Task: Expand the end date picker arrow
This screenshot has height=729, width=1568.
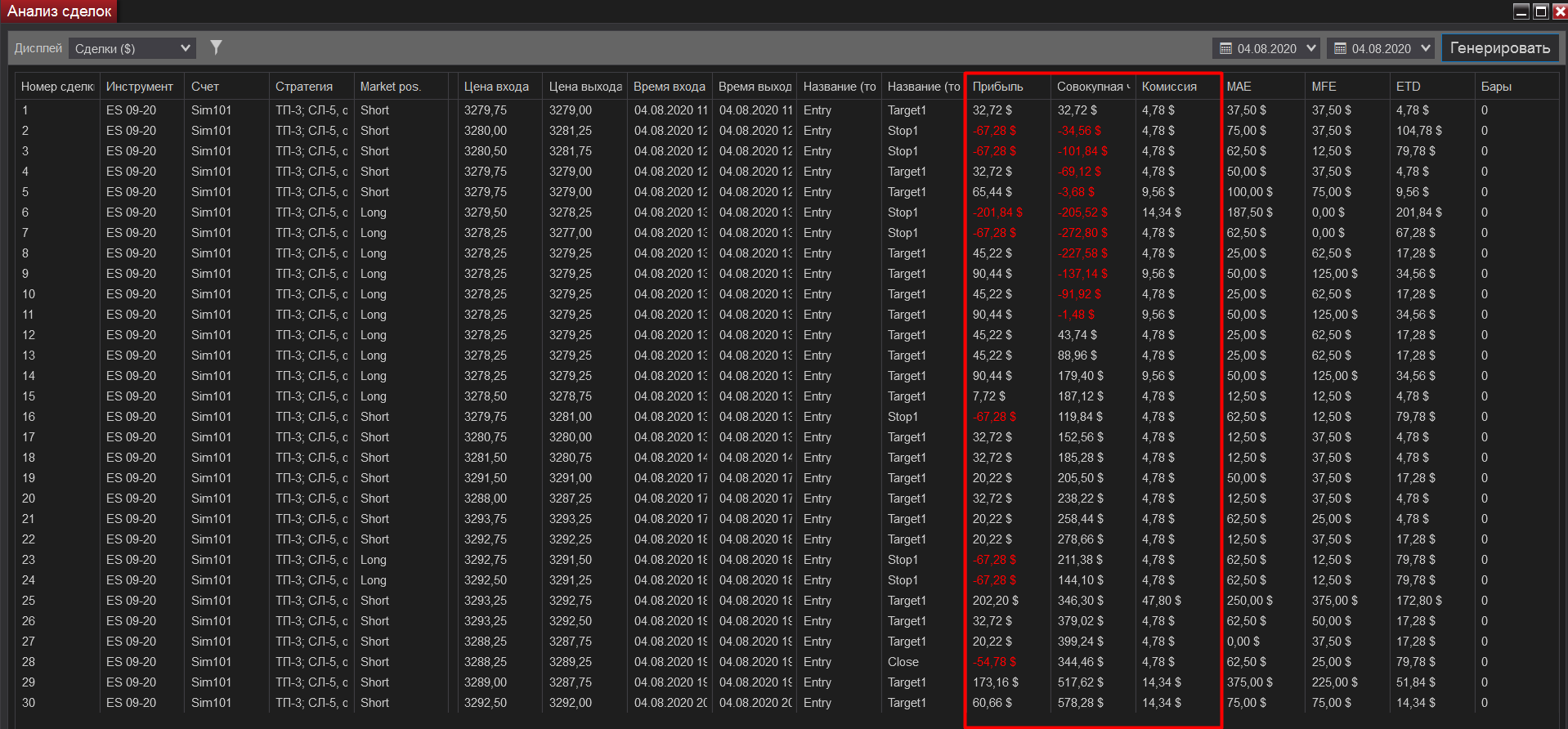Action: 1426,48
